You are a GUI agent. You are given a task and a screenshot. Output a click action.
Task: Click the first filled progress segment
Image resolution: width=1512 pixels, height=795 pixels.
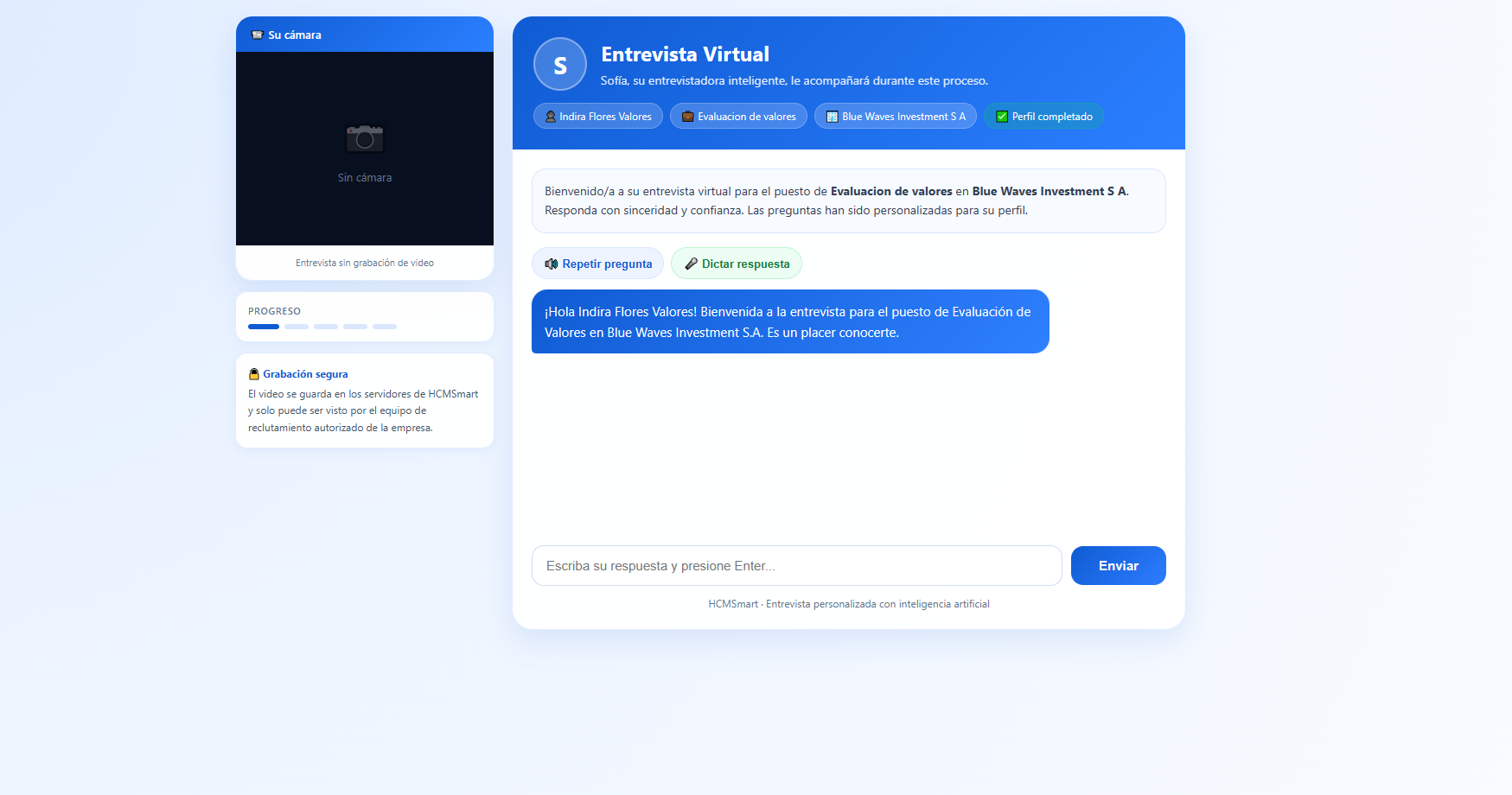[x=264, y=327]
